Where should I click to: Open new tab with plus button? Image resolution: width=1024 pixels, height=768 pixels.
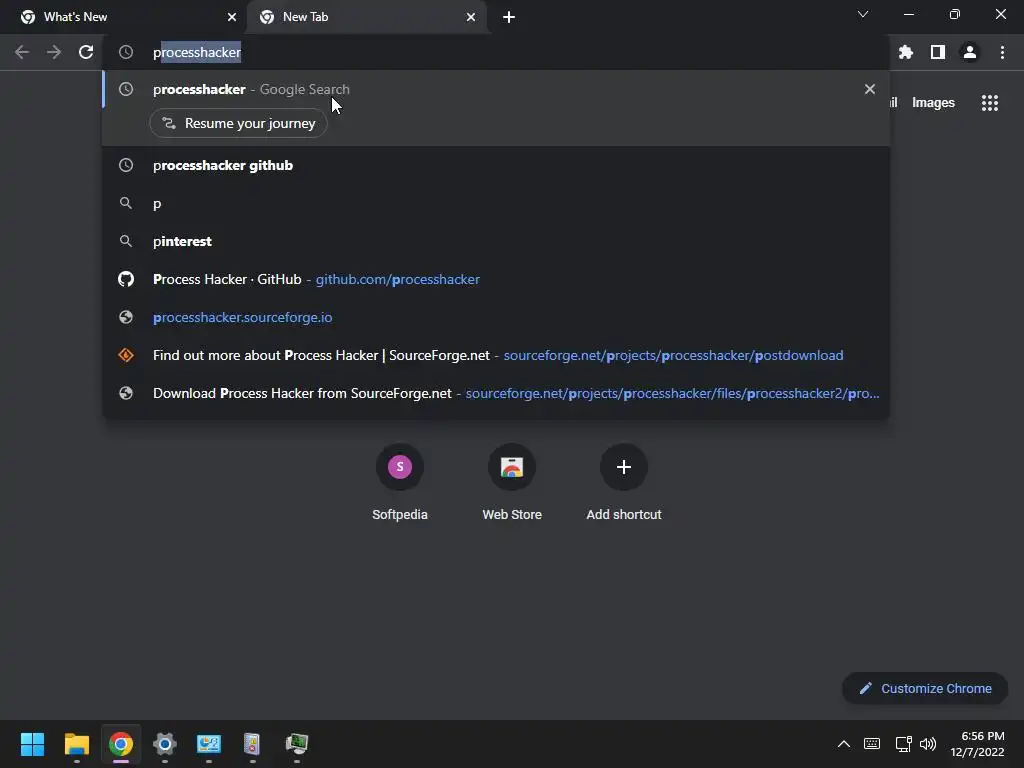509,17
